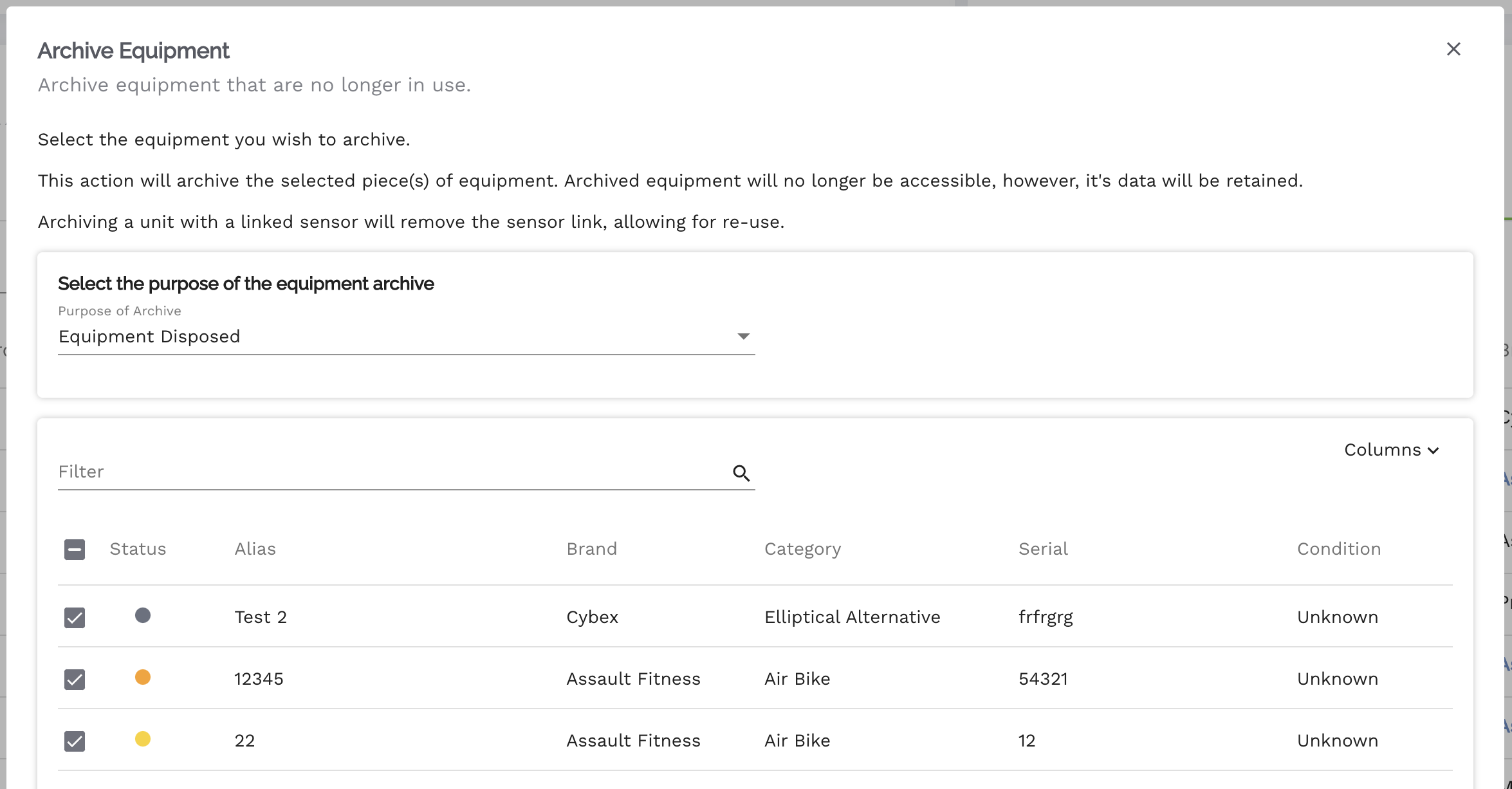Uncheck the Test 2 row checkbox
Screen dimensions: 1512x789
(x=75, y=618)
